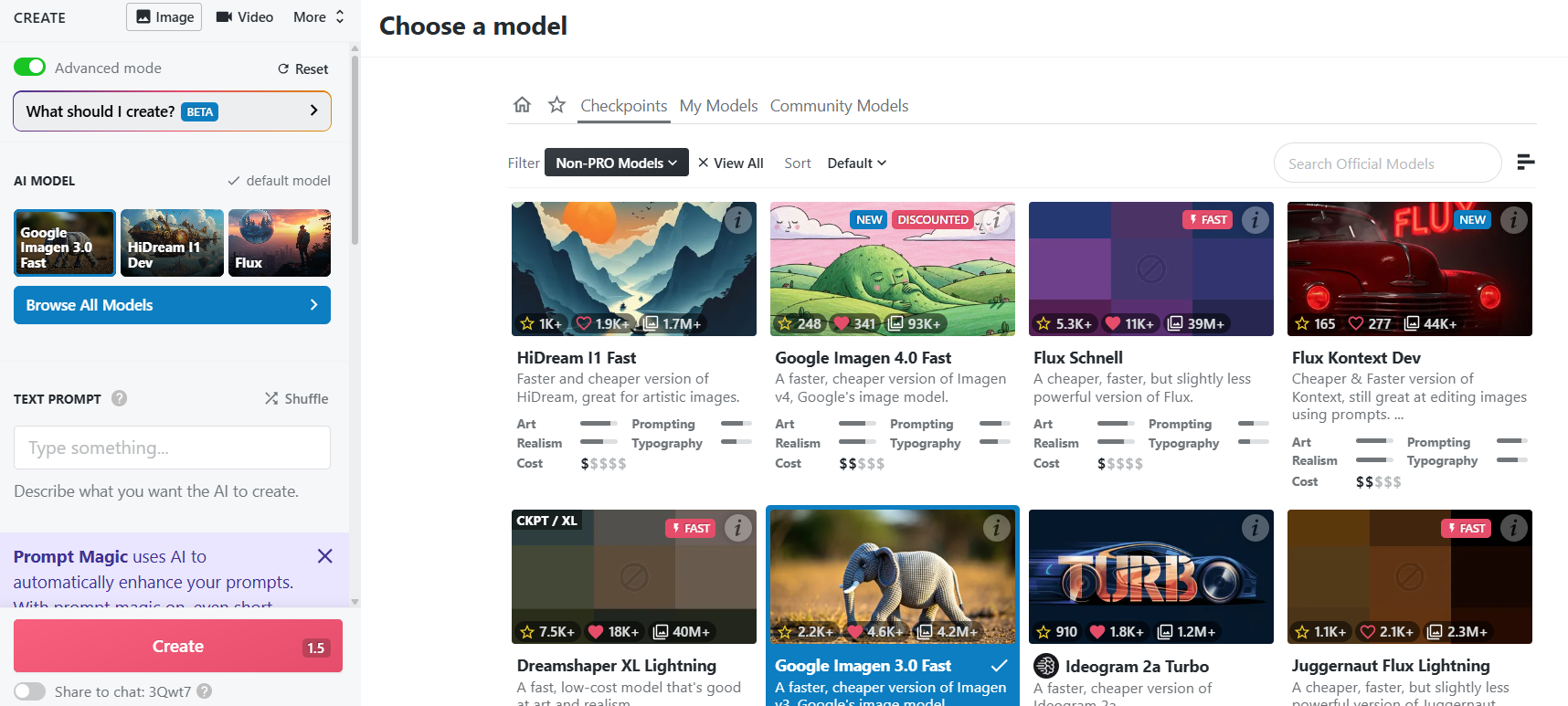This screenshot has height=706, width=1568.
Task: Star the Flux Kontext Dev model
Action: pos(1302,323)
